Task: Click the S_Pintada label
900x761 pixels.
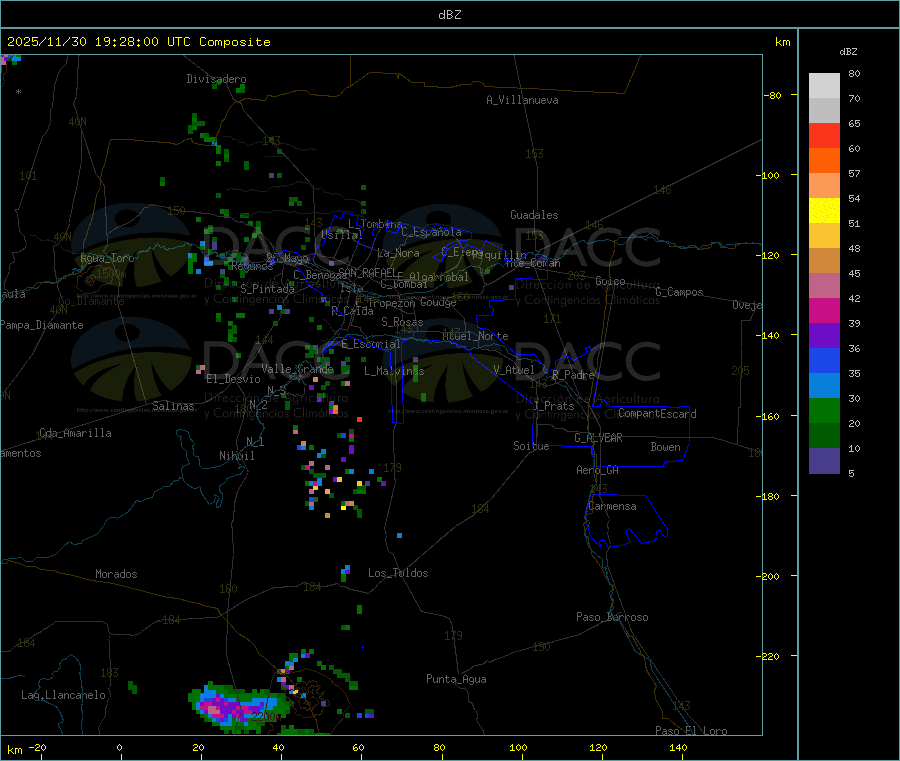Action: pos(267,289)
